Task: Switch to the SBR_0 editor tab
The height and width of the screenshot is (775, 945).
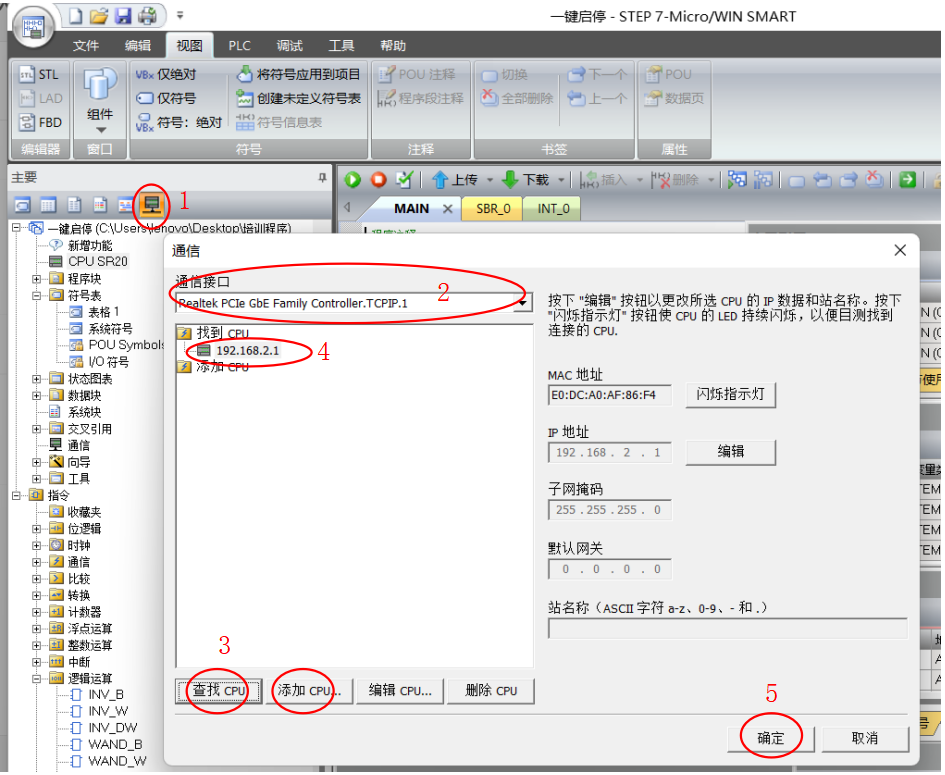Action: [x=493, y=209]
